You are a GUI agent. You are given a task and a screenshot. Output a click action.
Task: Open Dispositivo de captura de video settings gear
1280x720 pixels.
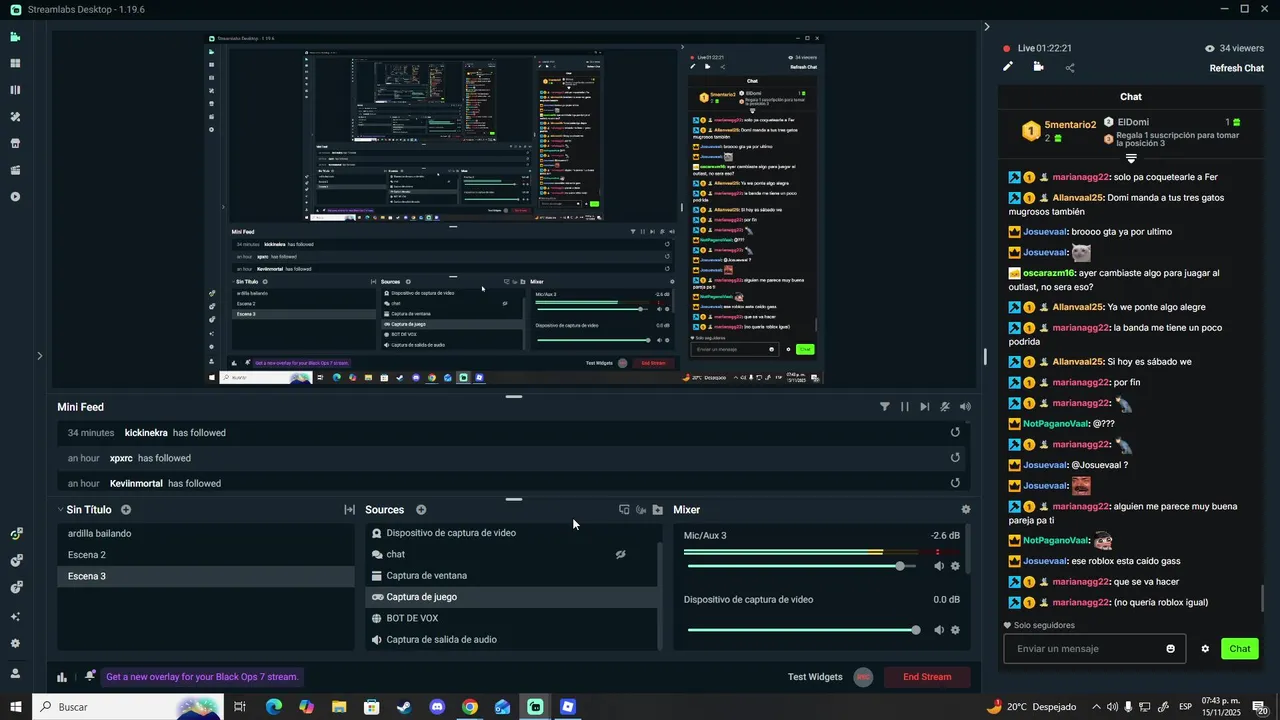click(955, 630)
